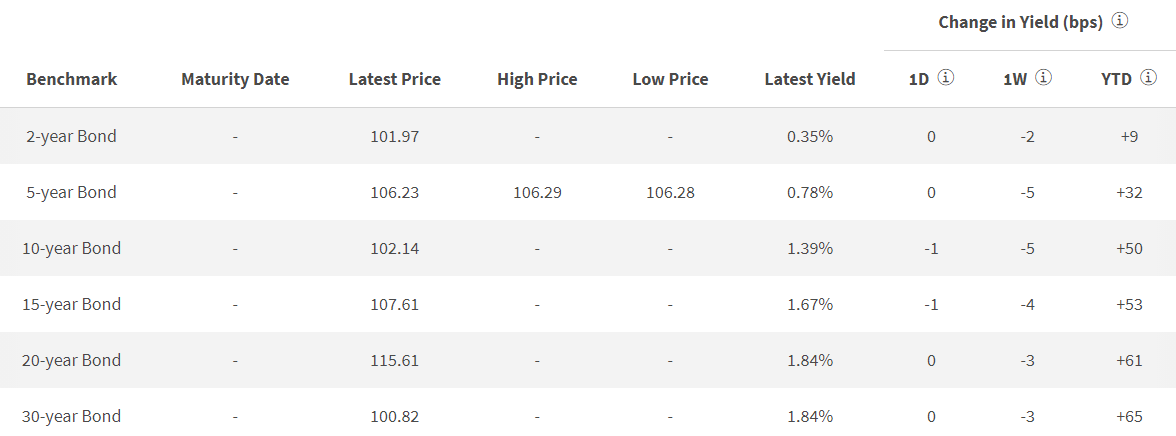The width and height of the screenshot is (1176, 436).
Task: Open the 20-year Bond row
Action: (71, 360)
